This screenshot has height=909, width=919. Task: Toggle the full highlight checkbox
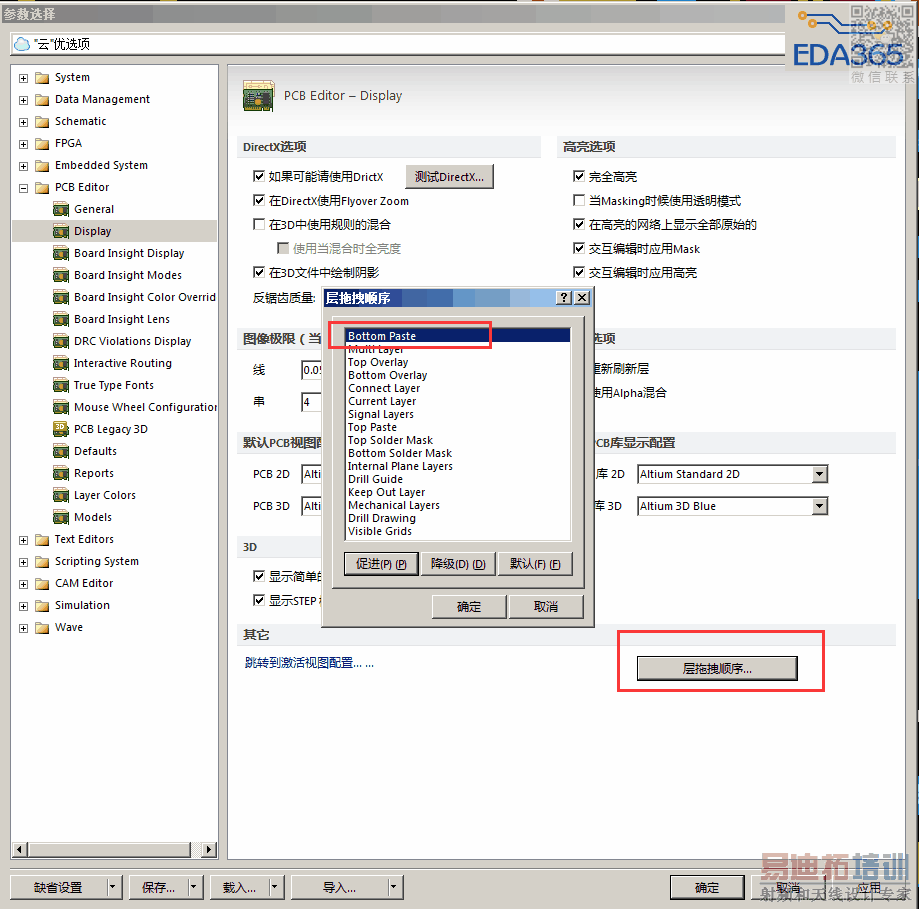click(578, 176)
